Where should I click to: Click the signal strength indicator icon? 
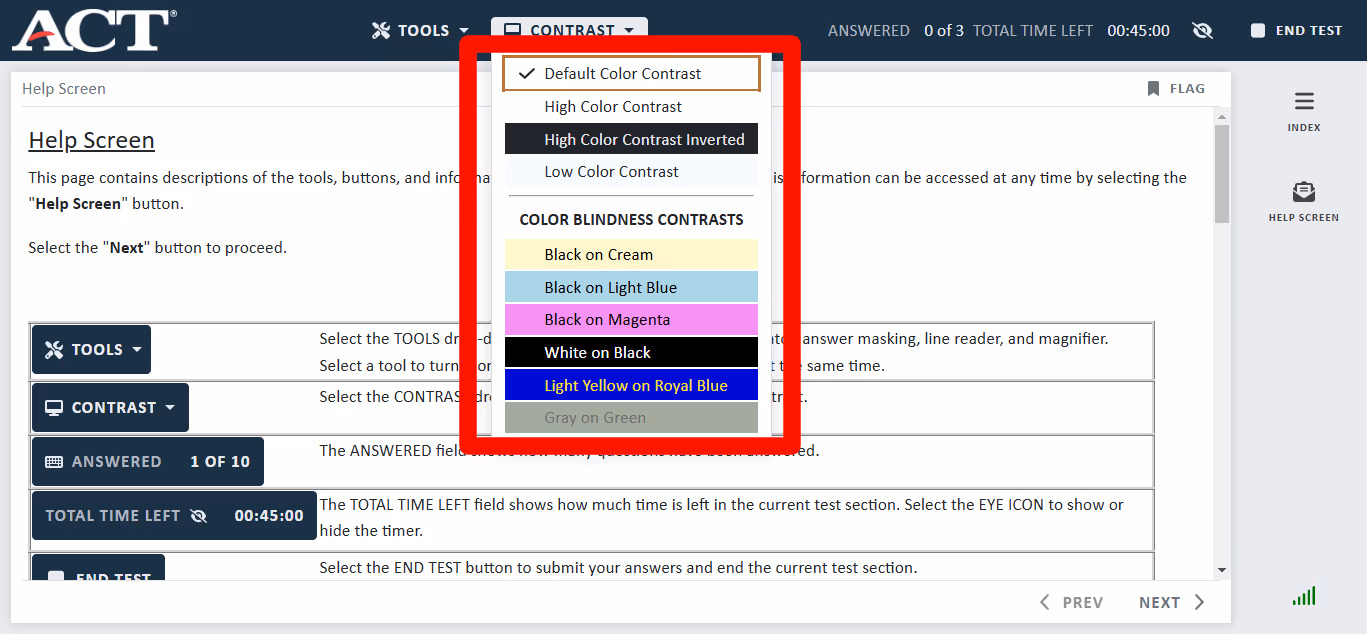[x=1304, y=596]
